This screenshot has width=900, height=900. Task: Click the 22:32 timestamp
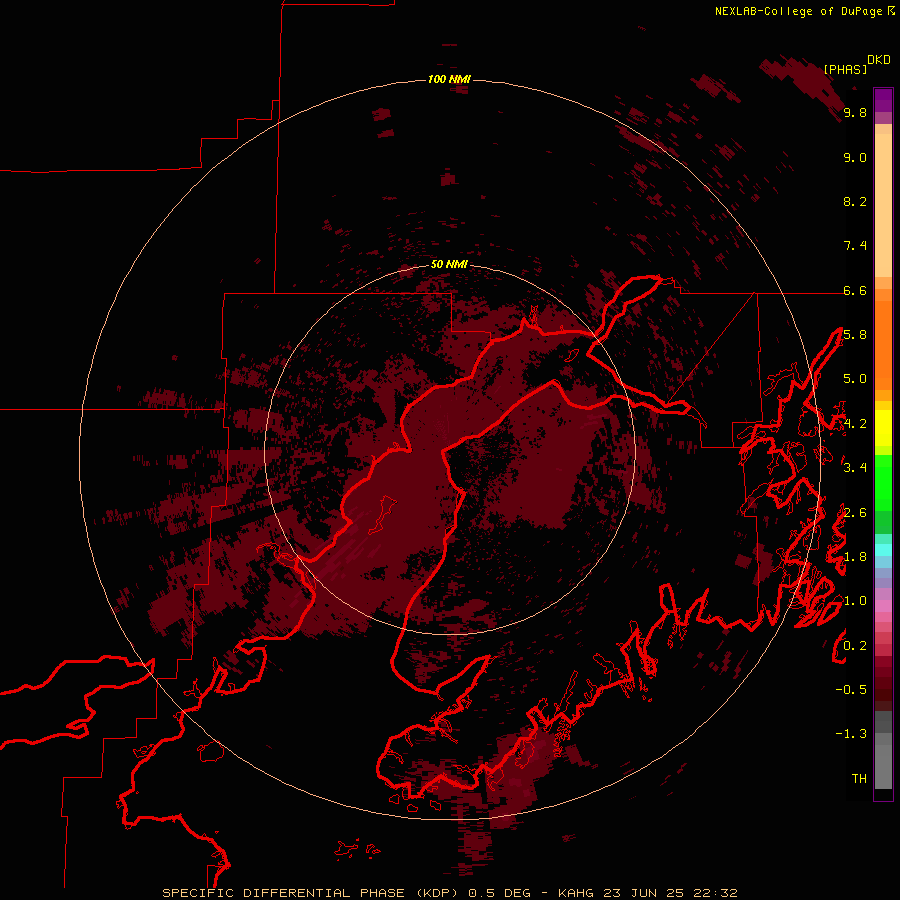tap(715, 893)
